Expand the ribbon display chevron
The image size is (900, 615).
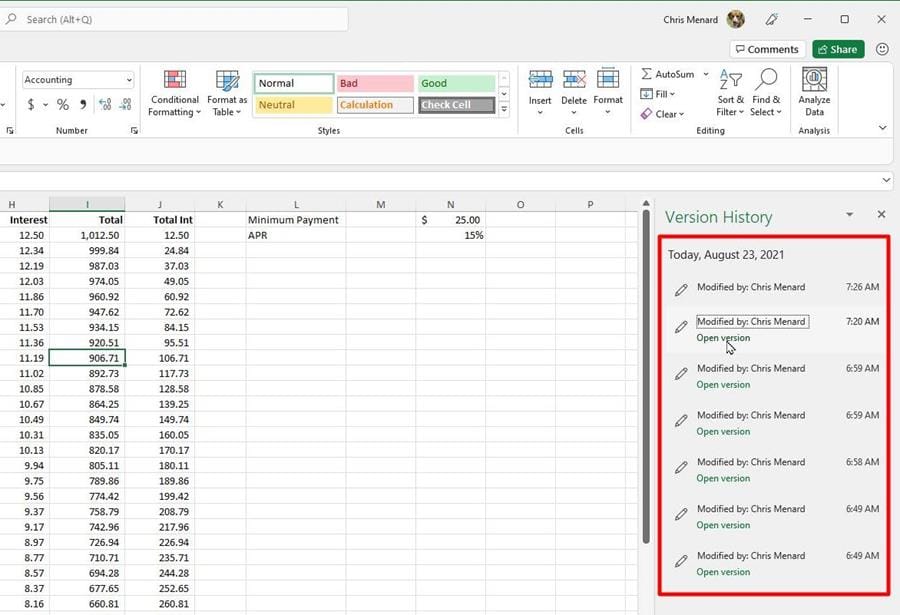(x=882, y=127)
